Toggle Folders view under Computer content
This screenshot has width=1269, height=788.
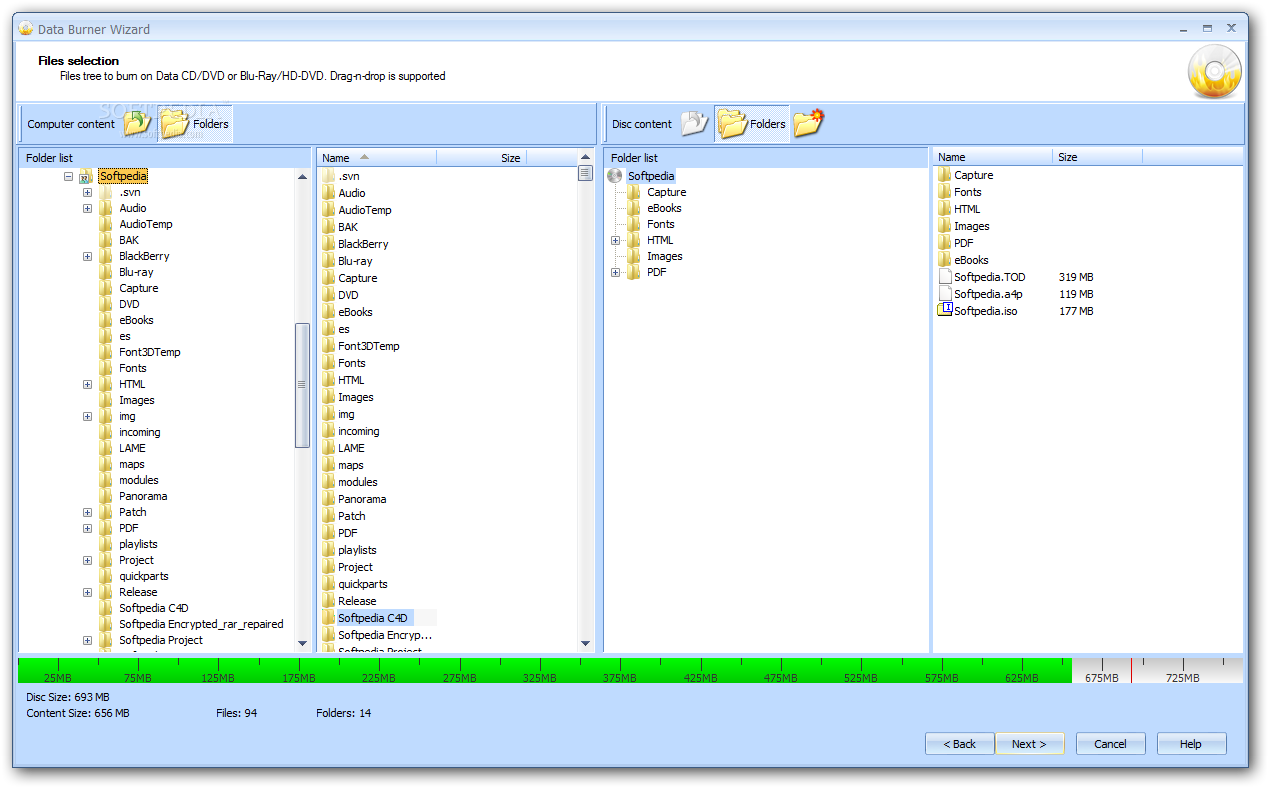coord(195,124)
